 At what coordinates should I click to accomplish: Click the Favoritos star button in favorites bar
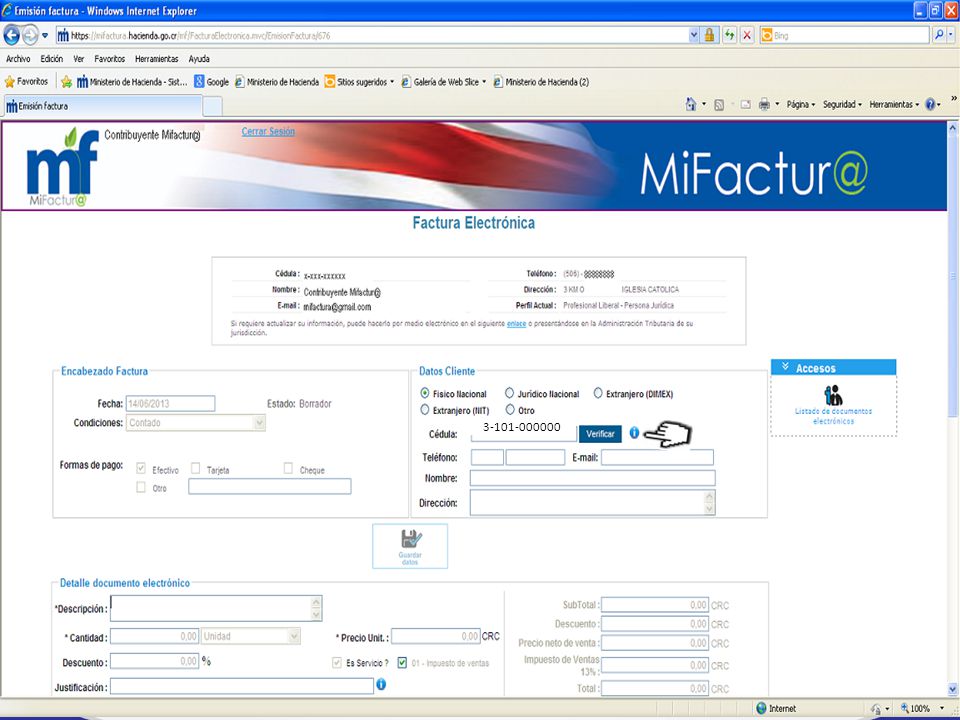(26, 81)
